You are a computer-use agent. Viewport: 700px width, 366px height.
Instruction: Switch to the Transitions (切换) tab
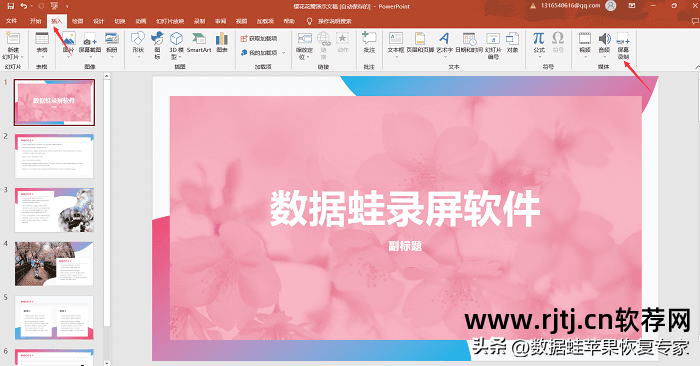coord(120,21)
